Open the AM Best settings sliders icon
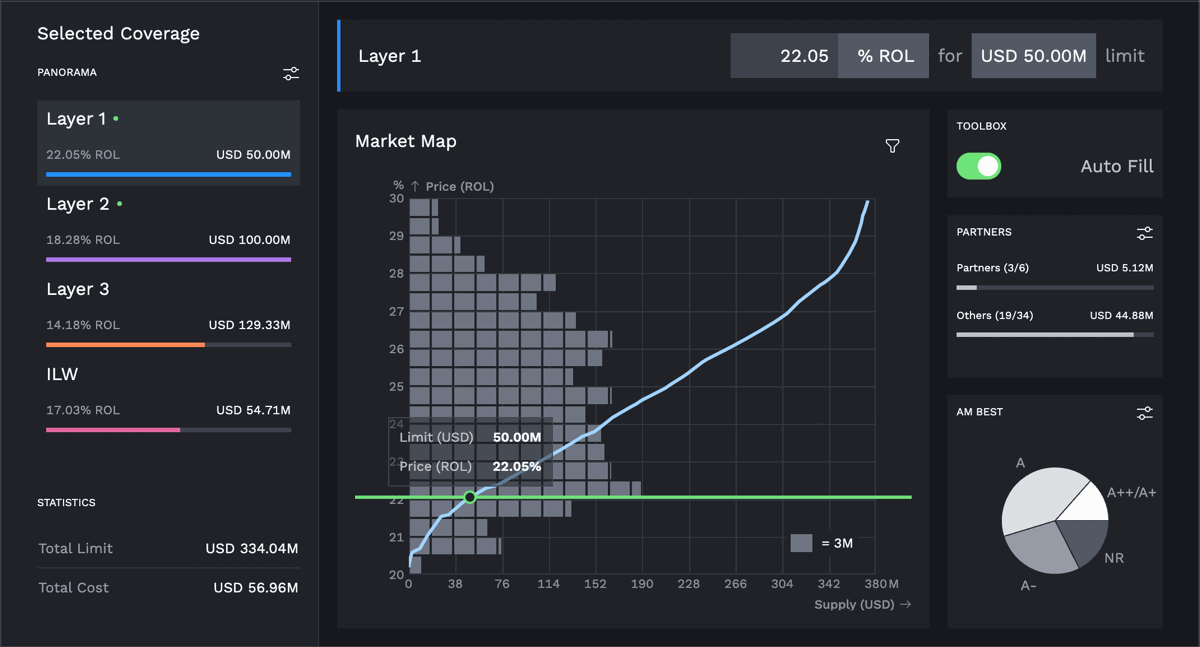 (x=1144, y=413)
